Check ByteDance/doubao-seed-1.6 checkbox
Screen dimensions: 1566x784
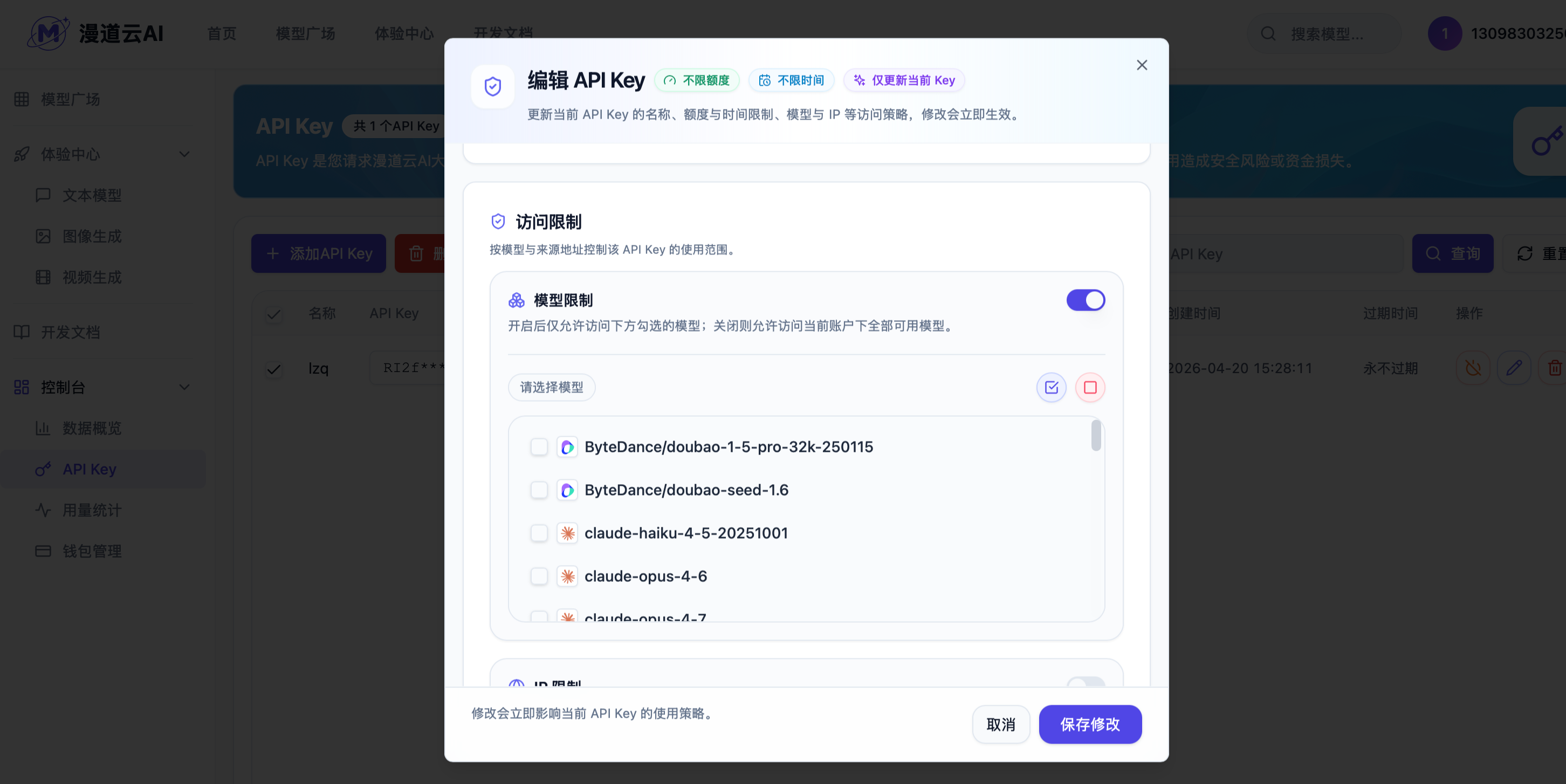click(539, 491)
